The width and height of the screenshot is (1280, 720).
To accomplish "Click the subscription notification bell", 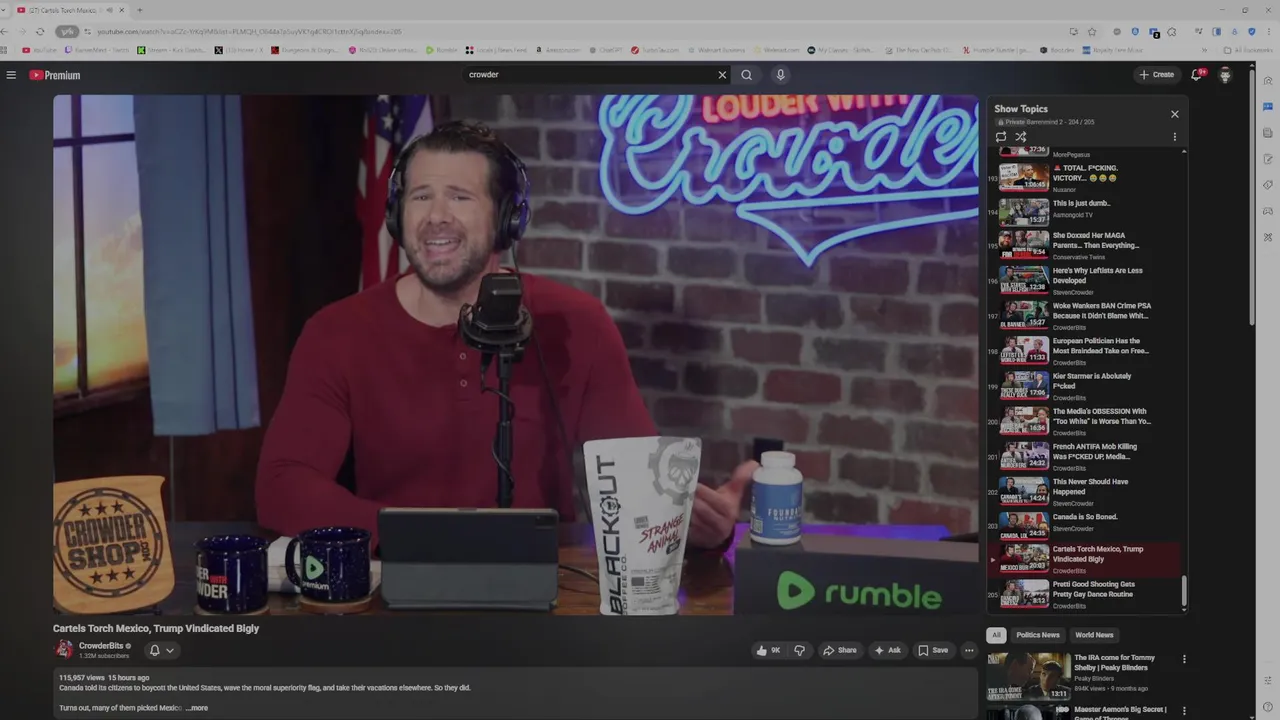I will (x=154, y=650).
